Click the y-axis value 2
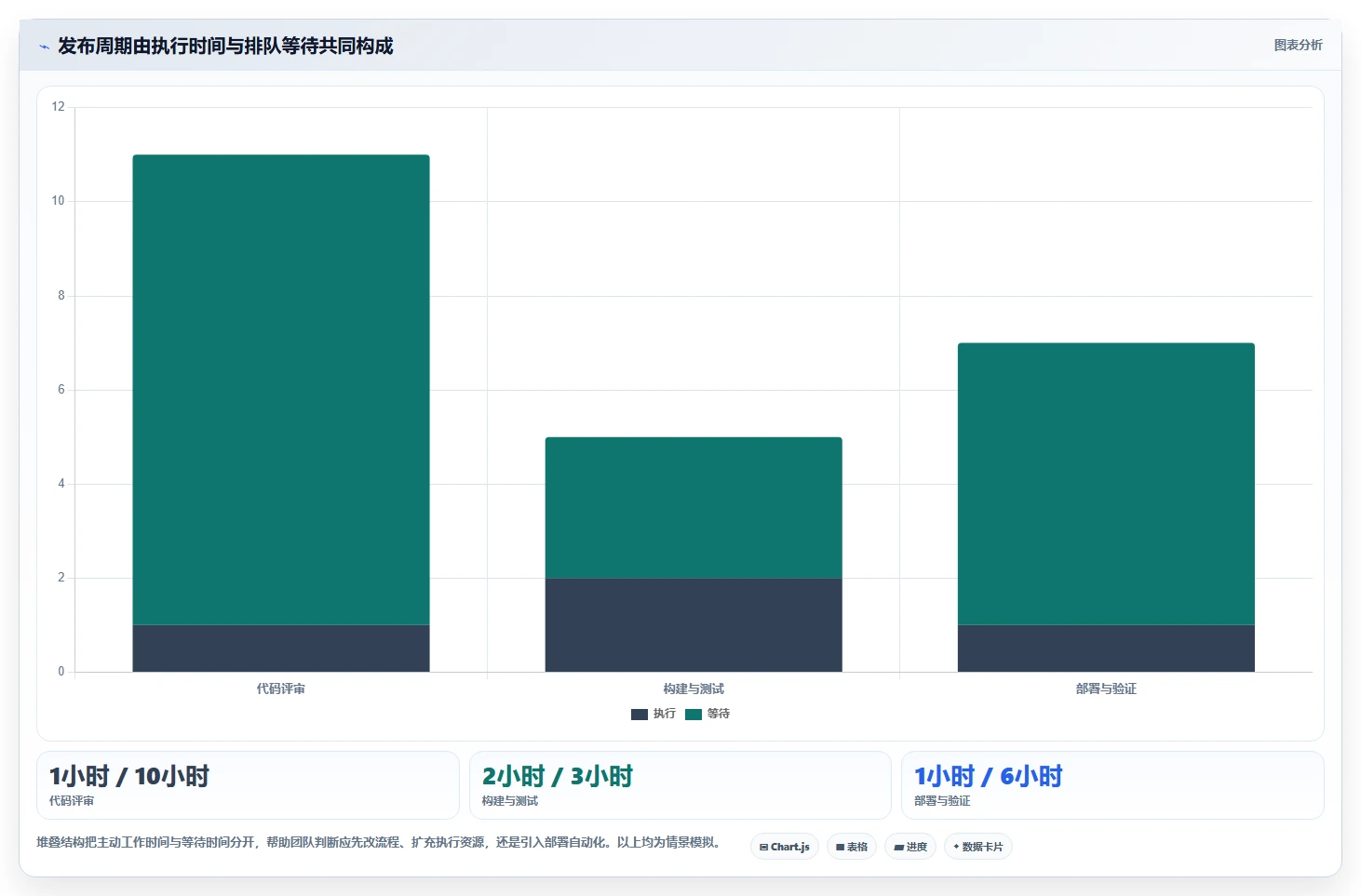 (61, 578)
